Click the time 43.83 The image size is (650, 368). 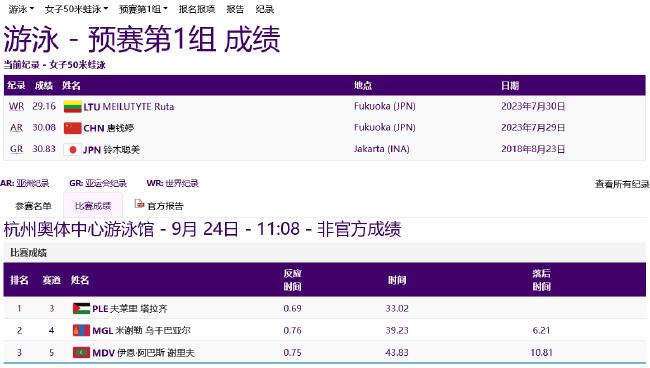point(397,353)
